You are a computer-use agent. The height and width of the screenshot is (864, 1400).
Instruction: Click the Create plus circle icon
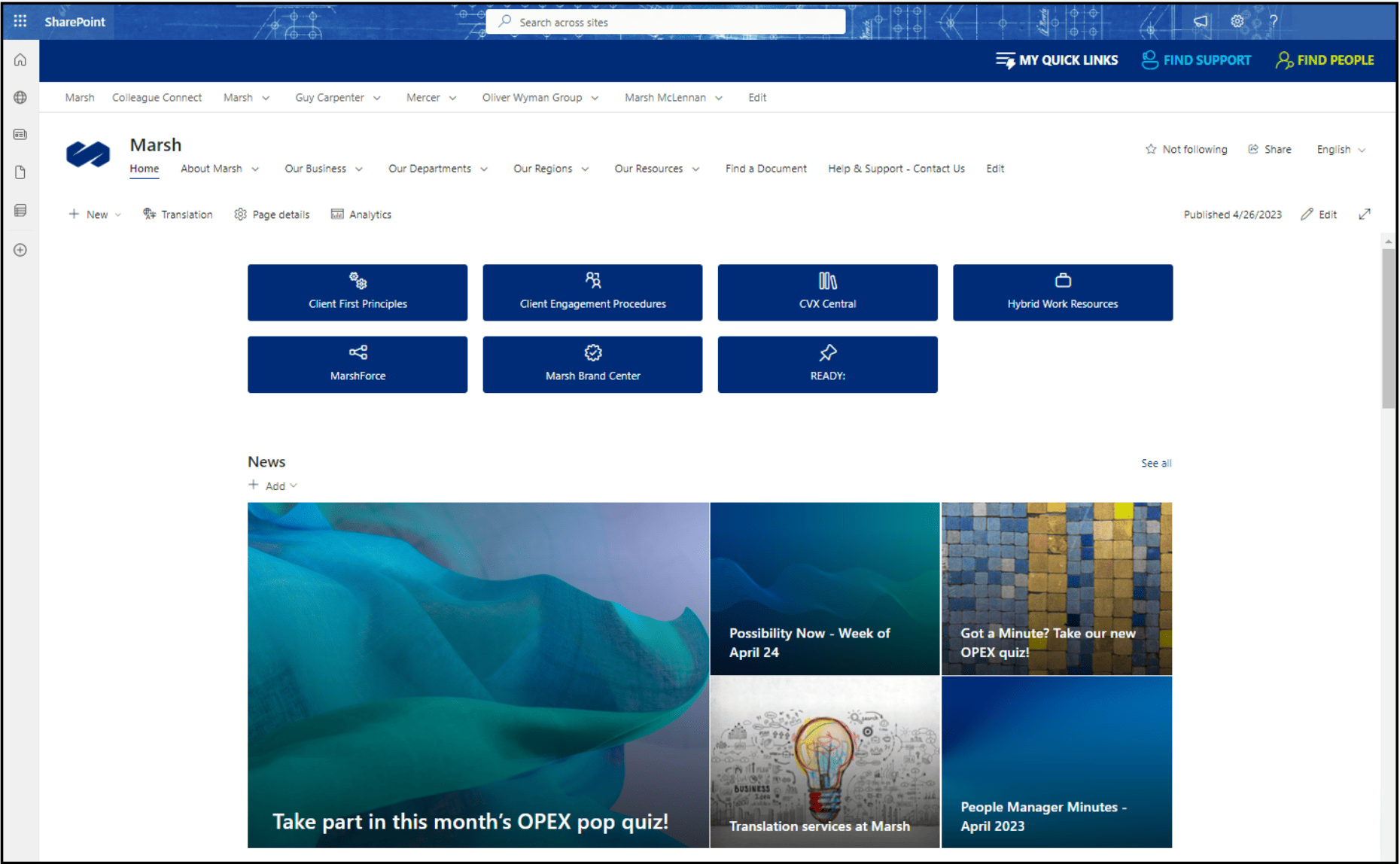coord(20,250)
